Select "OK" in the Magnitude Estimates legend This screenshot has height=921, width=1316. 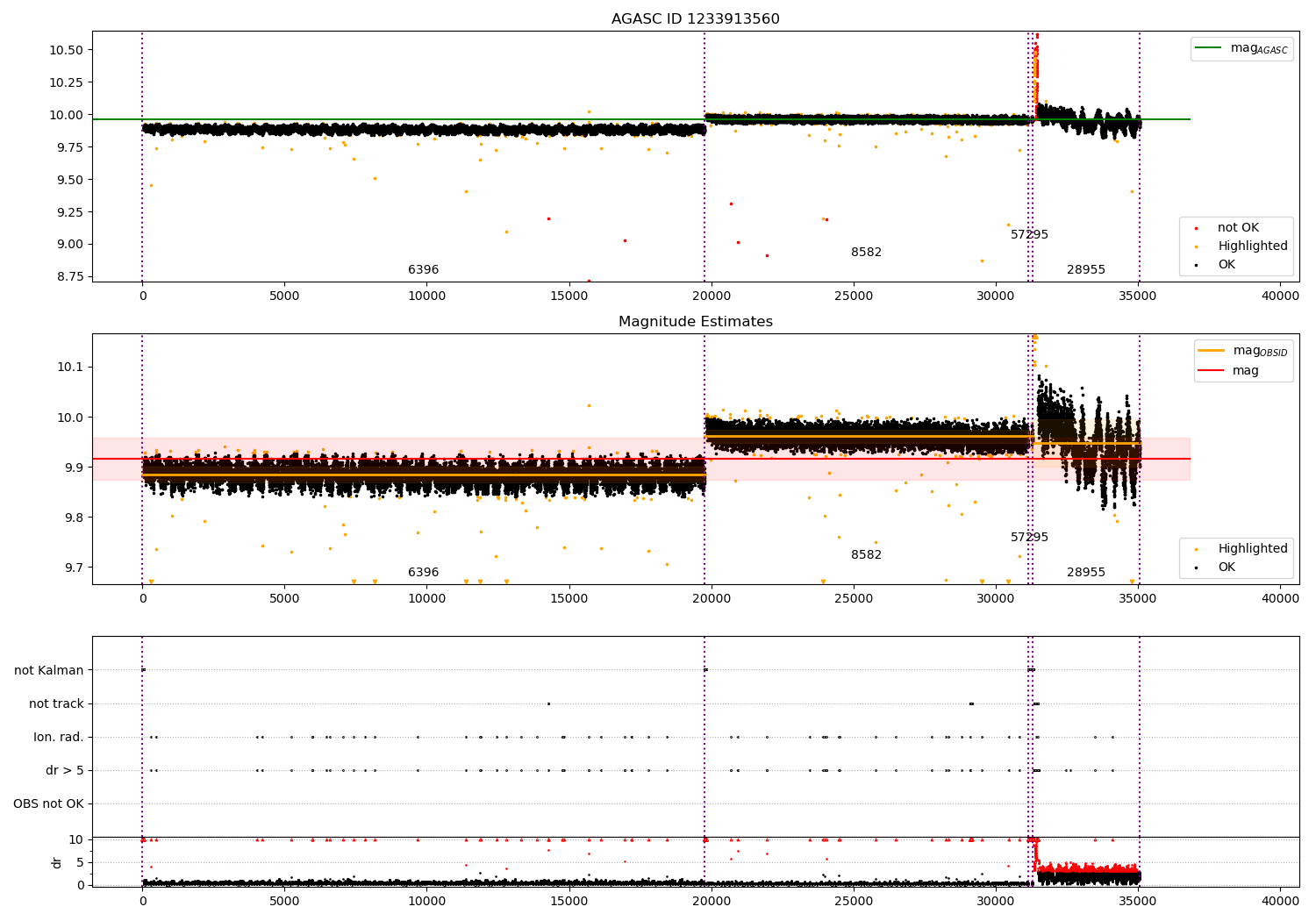[x=1227, y=568]
